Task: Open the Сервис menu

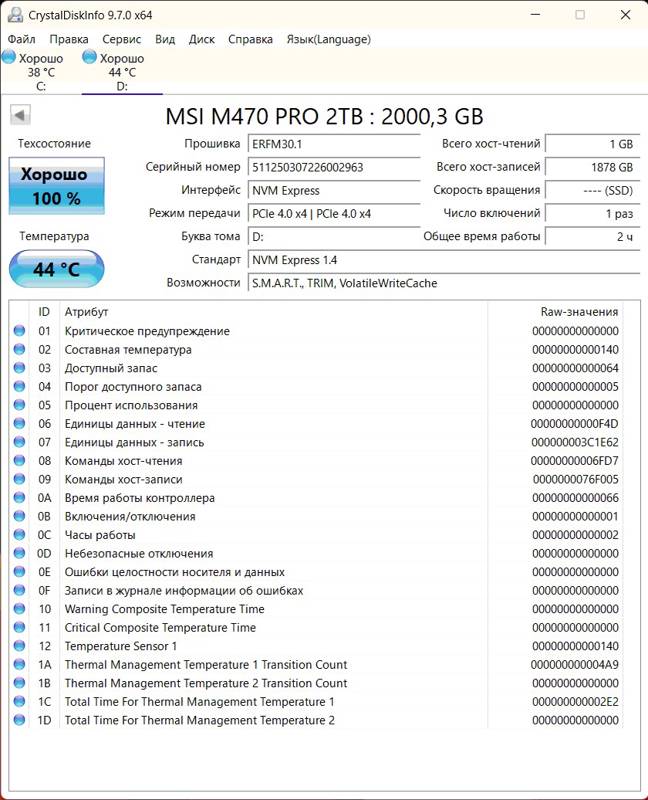Action: click(121, 39)
